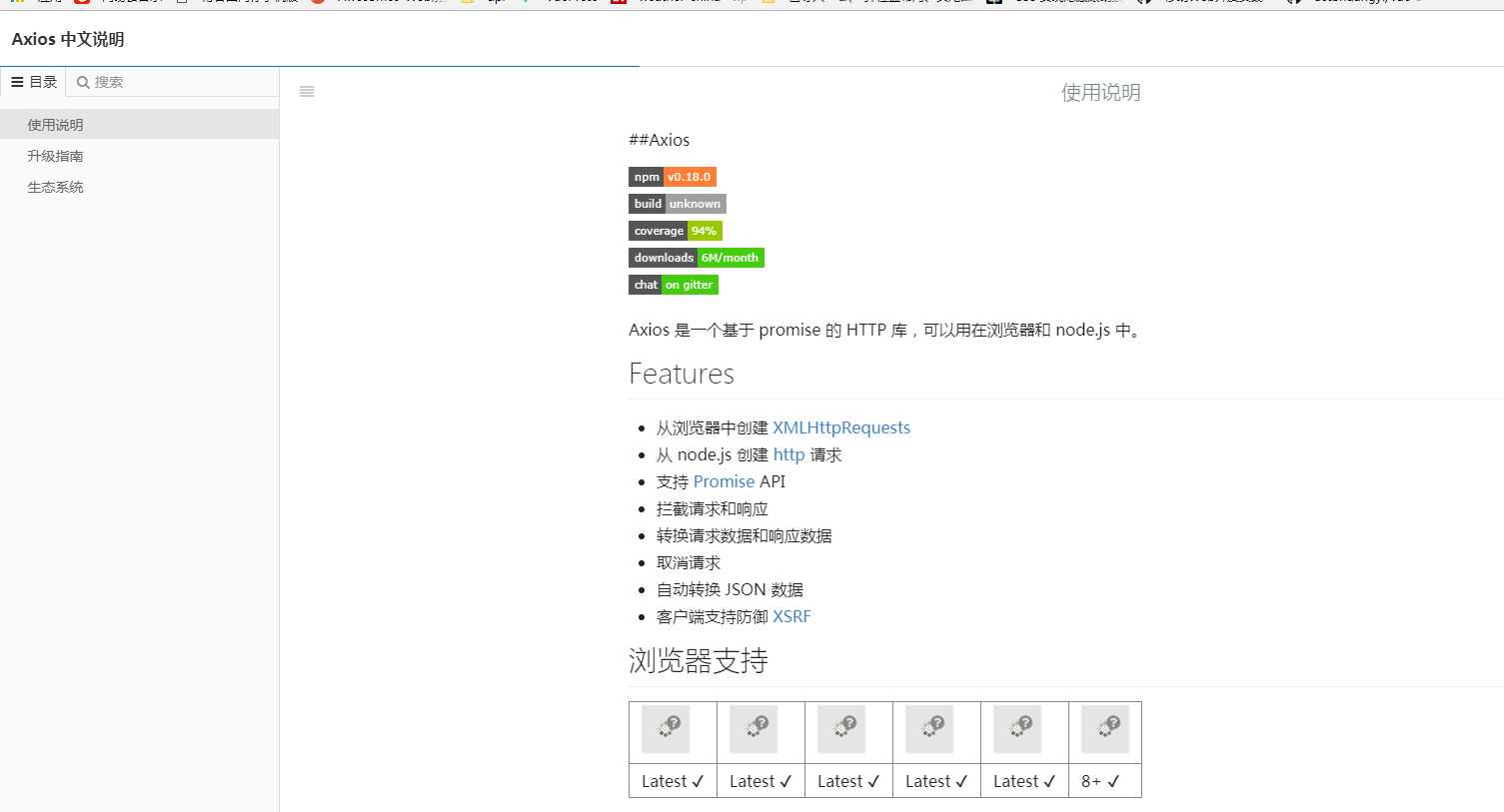This screenshot has height=812, width=1504.
Task: Focus the 搜索 search field
Action: pos(172,82)
